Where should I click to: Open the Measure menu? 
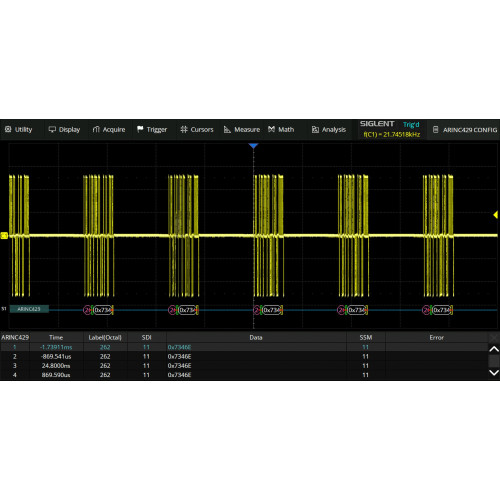[x=242, y=129]
